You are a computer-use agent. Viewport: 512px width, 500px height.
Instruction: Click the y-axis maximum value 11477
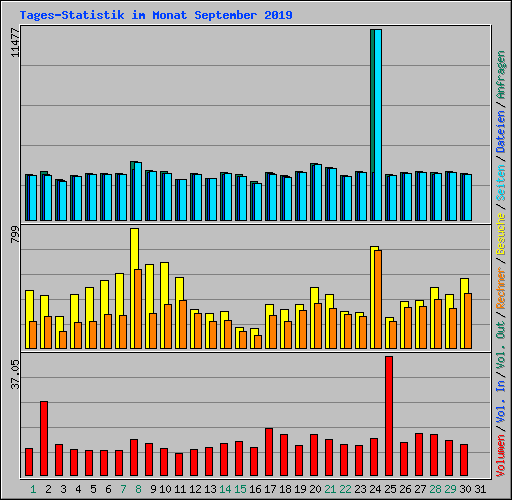(x=15, y=42)
